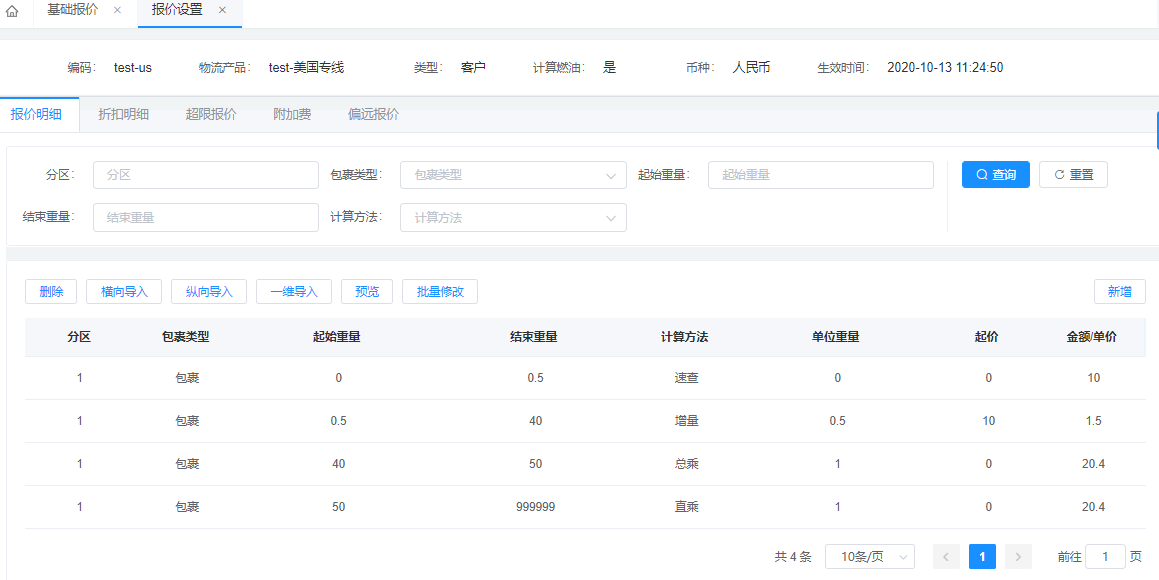Click the 查询 search button
1159x580 pixels.
tap(995, 175)
